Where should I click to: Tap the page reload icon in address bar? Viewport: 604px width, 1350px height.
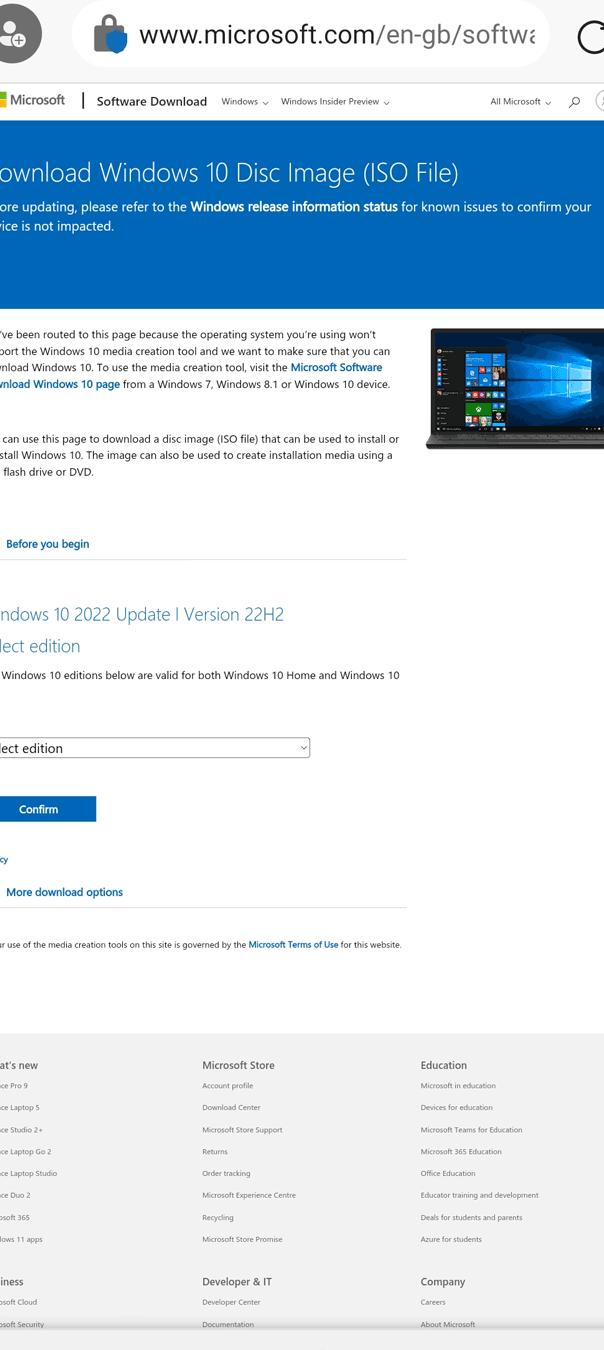tap(592, 37)
